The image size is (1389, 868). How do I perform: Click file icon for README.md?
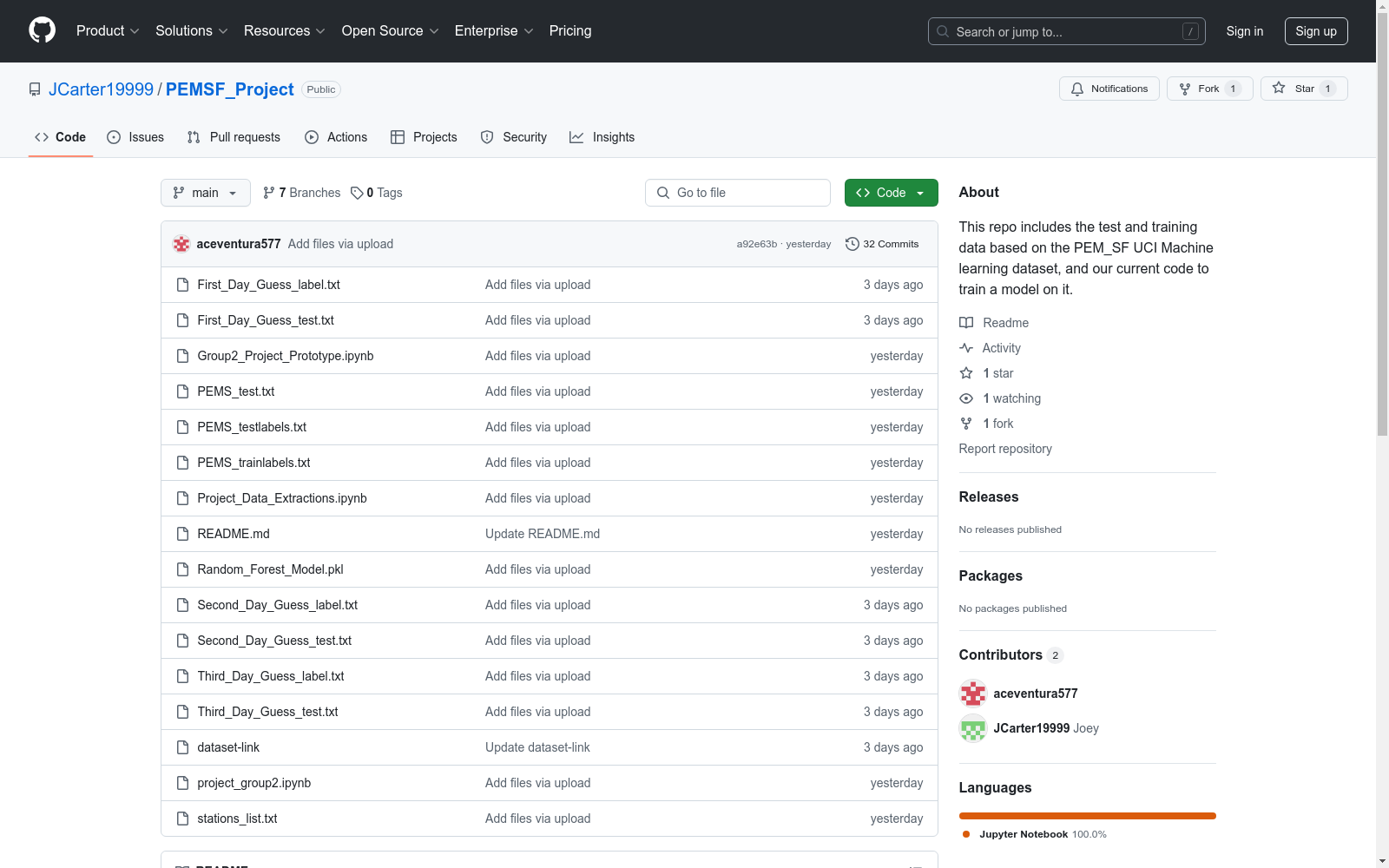[182, 534]
